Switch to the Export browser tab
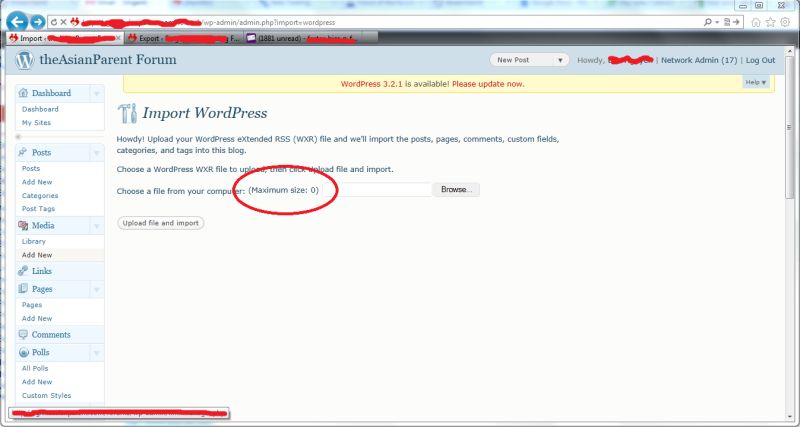The width and height of the screenshot is (800, 427). (184, 38)
